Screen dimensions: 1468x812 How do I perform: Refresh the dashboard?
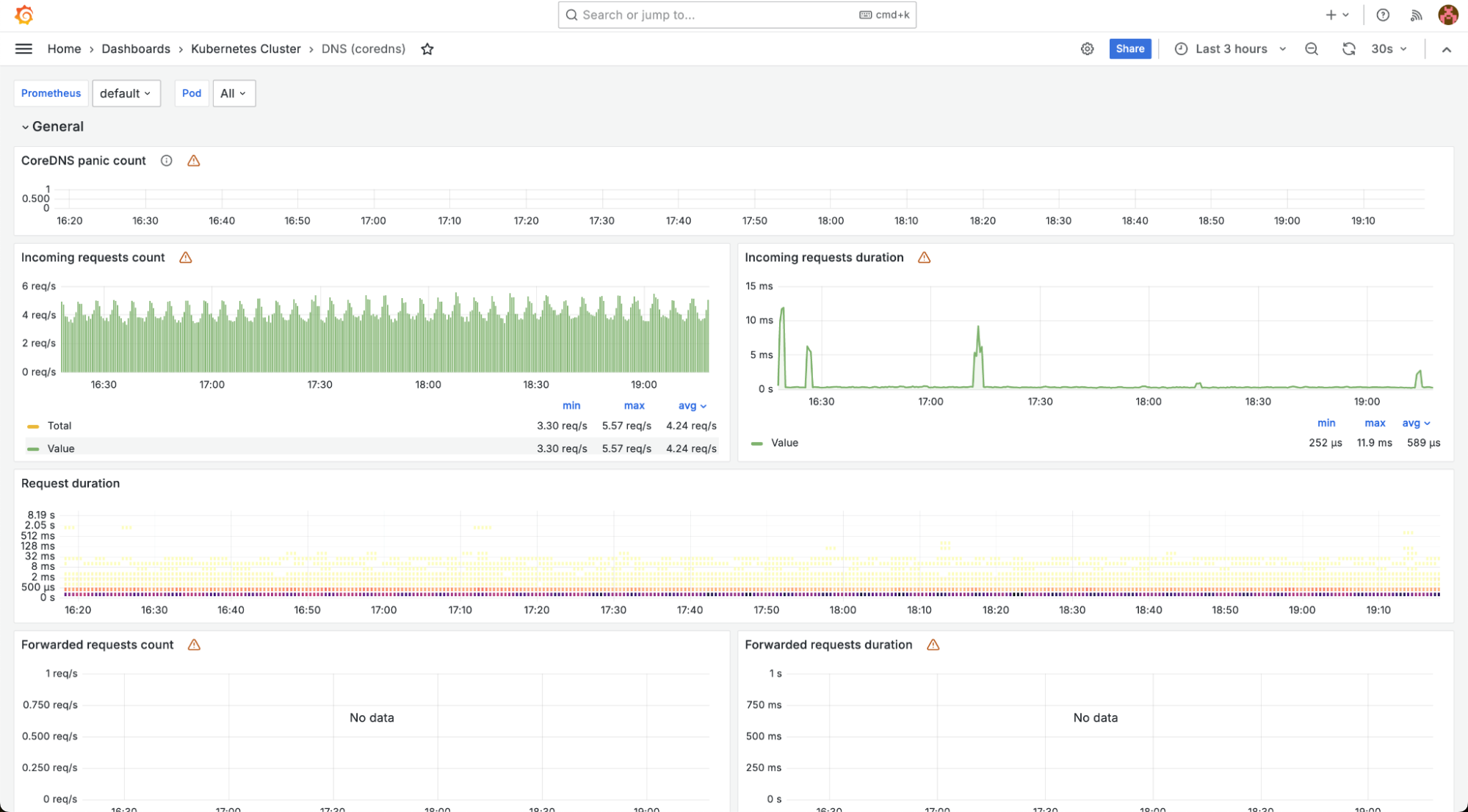pyautogui.click(x=1348, y=49)
